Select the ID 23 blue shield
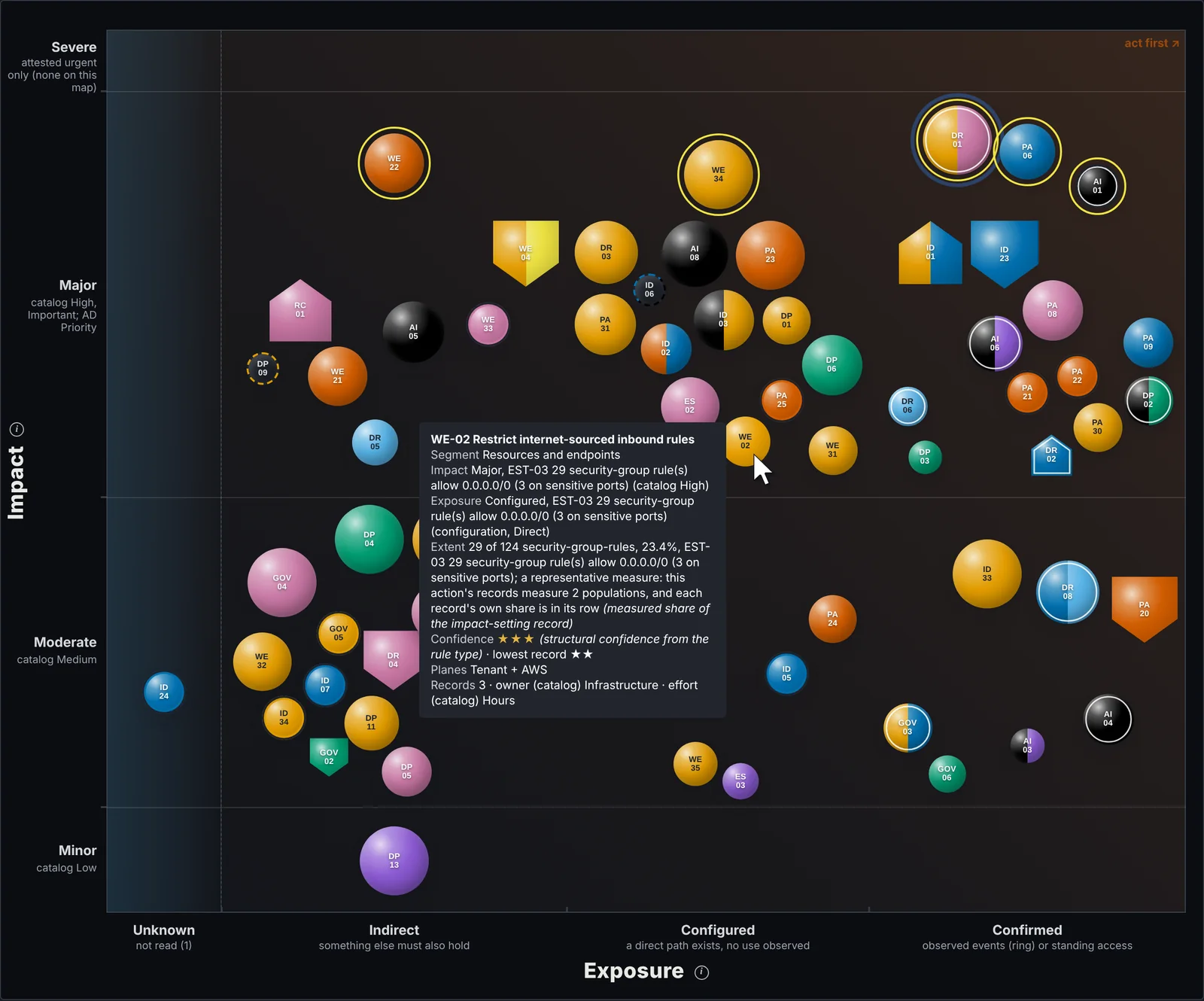This screenshot has height=1001, width=1204. (x=1005, y=254)
